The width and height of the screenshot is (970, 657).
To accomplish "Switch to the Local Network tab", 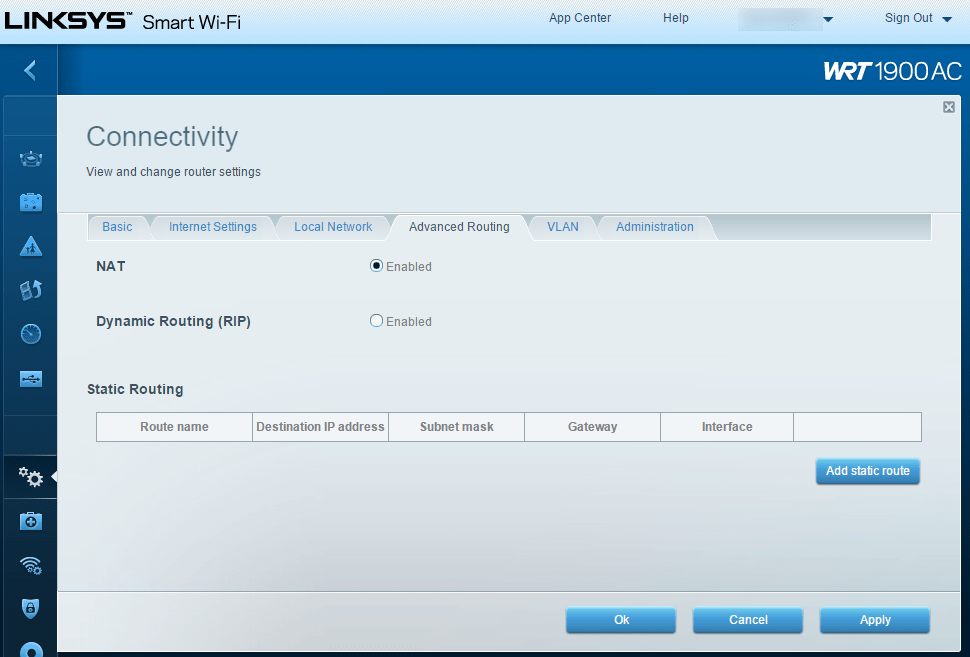I will (332, 227).
